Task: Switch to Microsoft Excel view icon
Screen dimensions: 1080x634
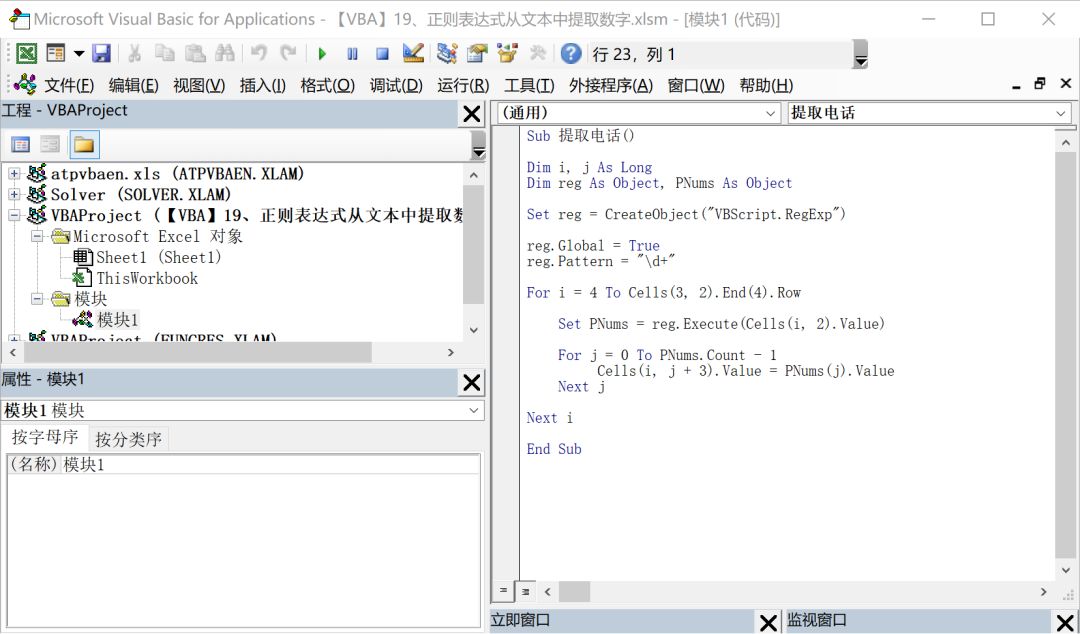Action: coord(26,54)
